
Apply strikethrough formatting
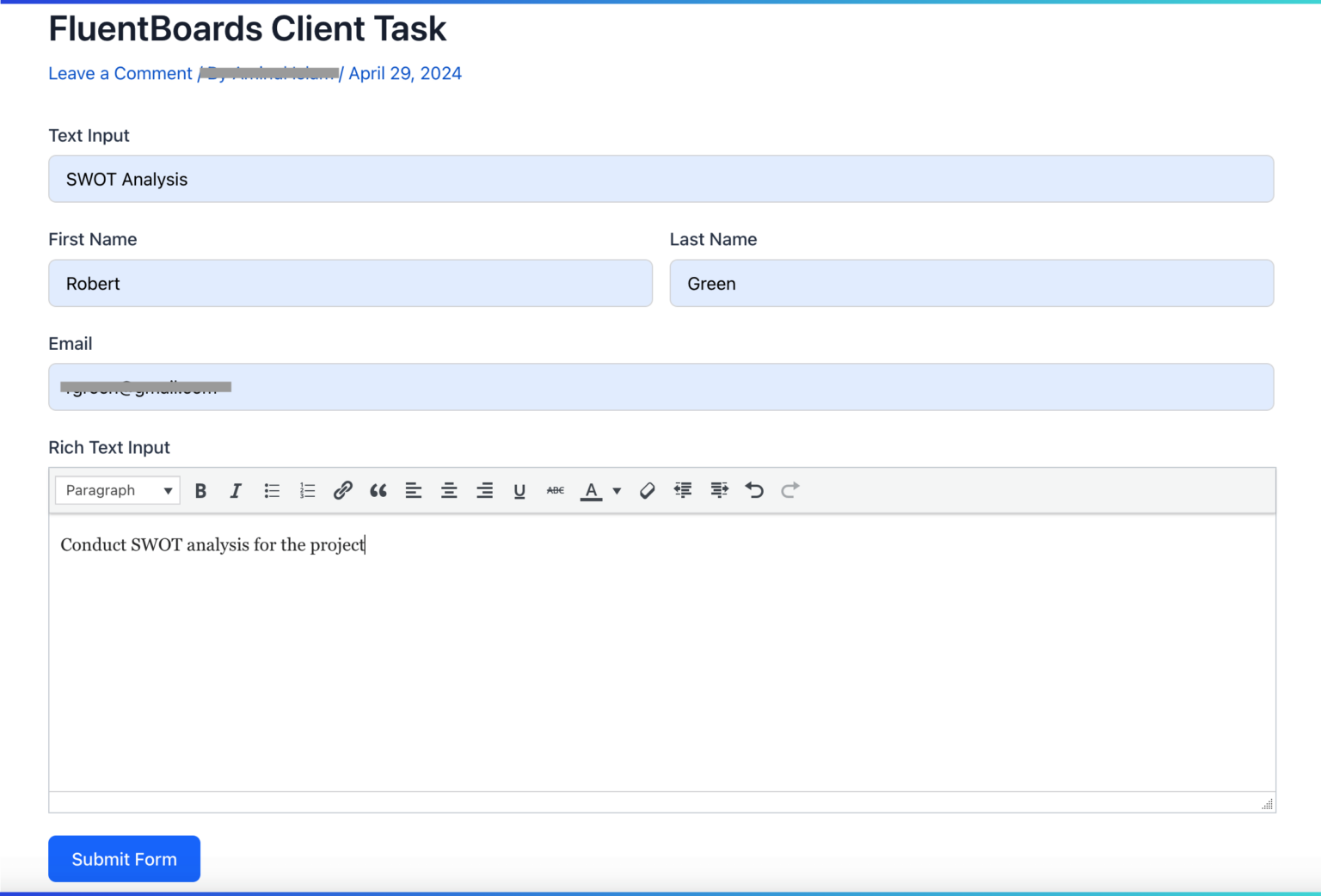coord(555,490)
